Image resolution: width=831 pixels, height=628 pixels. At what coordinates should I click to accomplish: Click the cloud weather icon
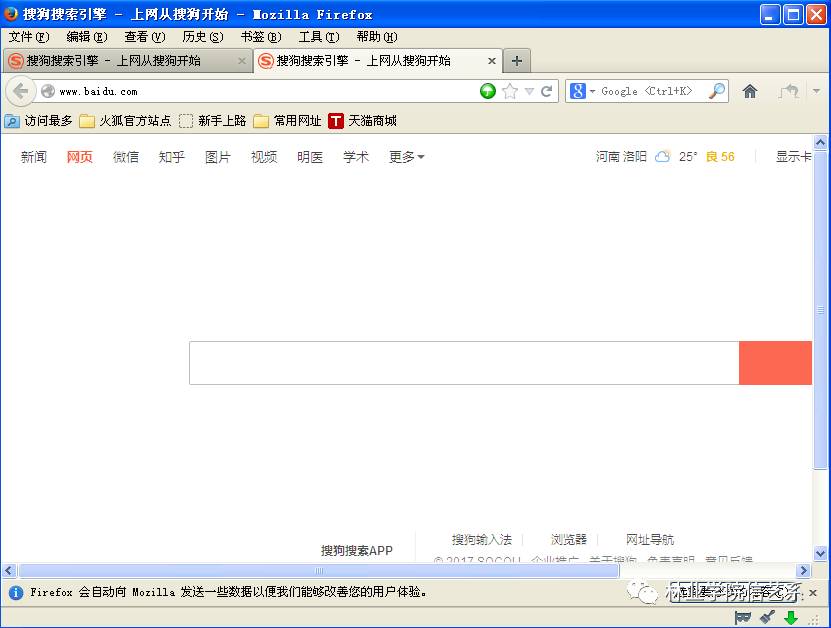tap(662, 157)
